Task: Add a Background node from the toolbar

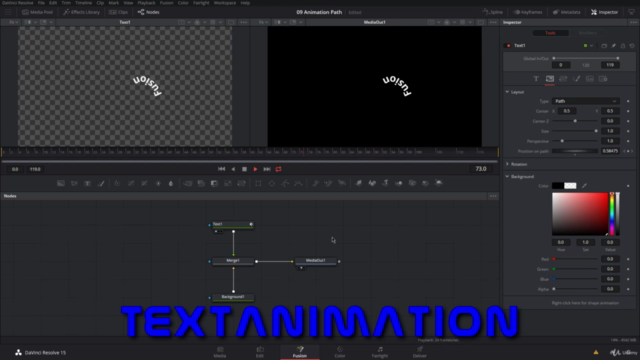Action: click(x=61, y=183)
